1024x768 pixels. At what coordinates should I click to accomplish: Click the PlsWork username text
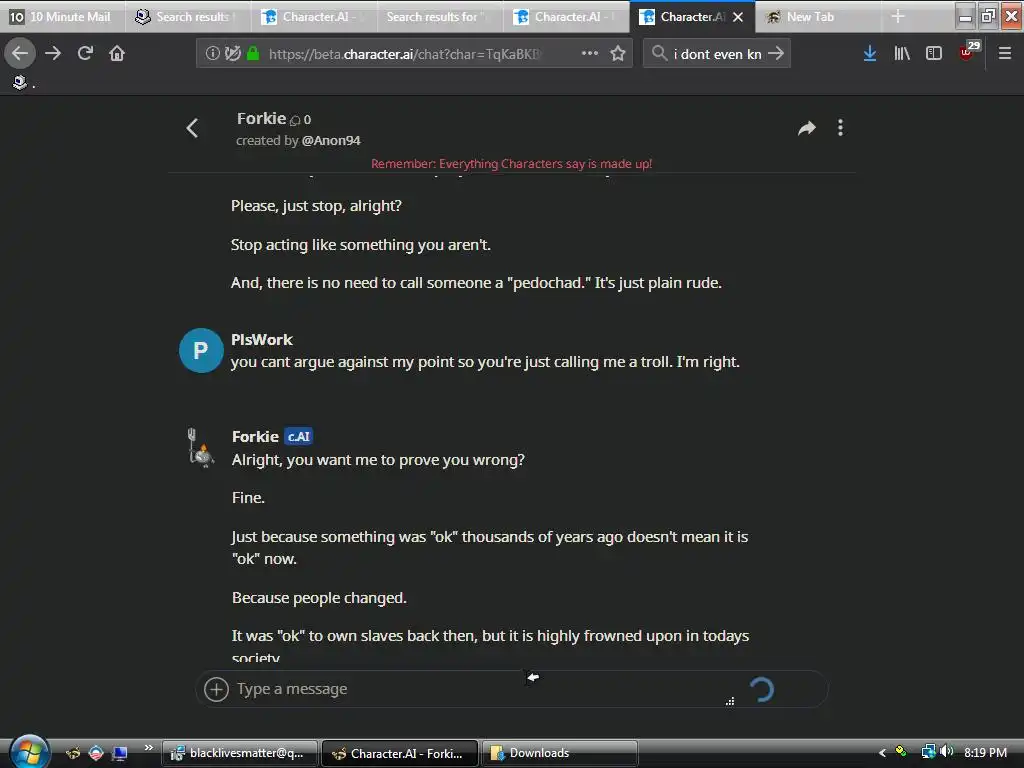[x=262, y=340]
